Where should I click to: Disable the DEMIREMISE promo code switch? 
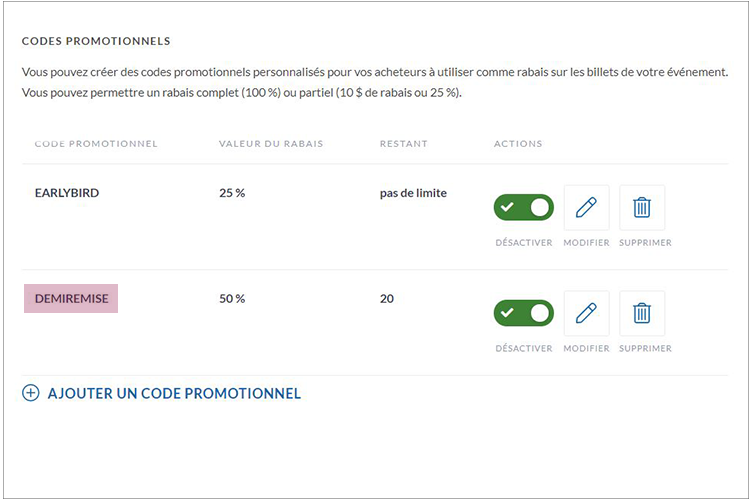523,313
